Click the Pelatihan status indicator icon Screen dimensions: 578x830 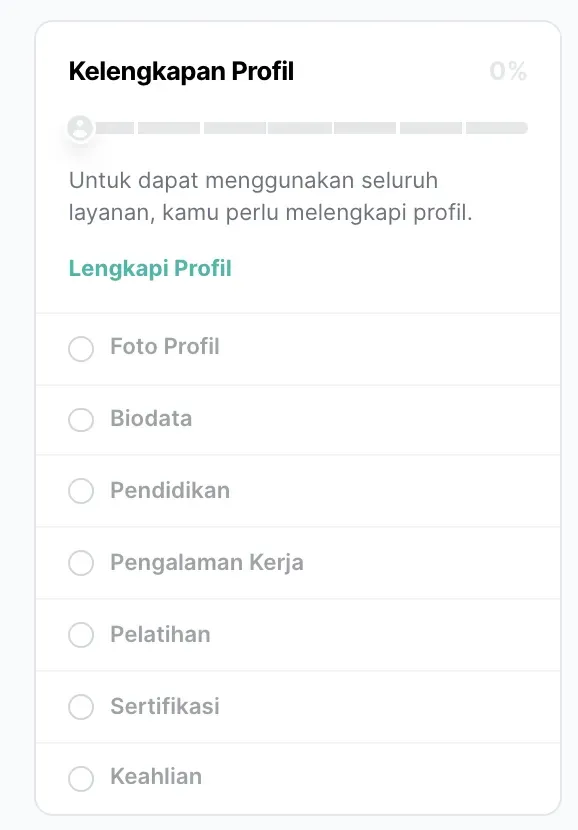[x=81, y=635]
